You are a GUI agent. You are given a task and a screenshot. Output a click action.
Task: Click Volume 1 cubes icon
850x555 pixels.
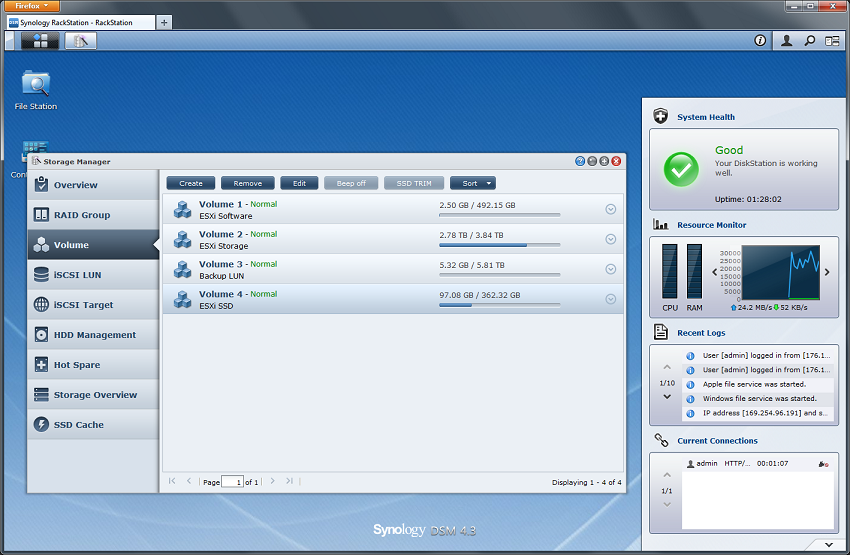[x=182, y=209]
